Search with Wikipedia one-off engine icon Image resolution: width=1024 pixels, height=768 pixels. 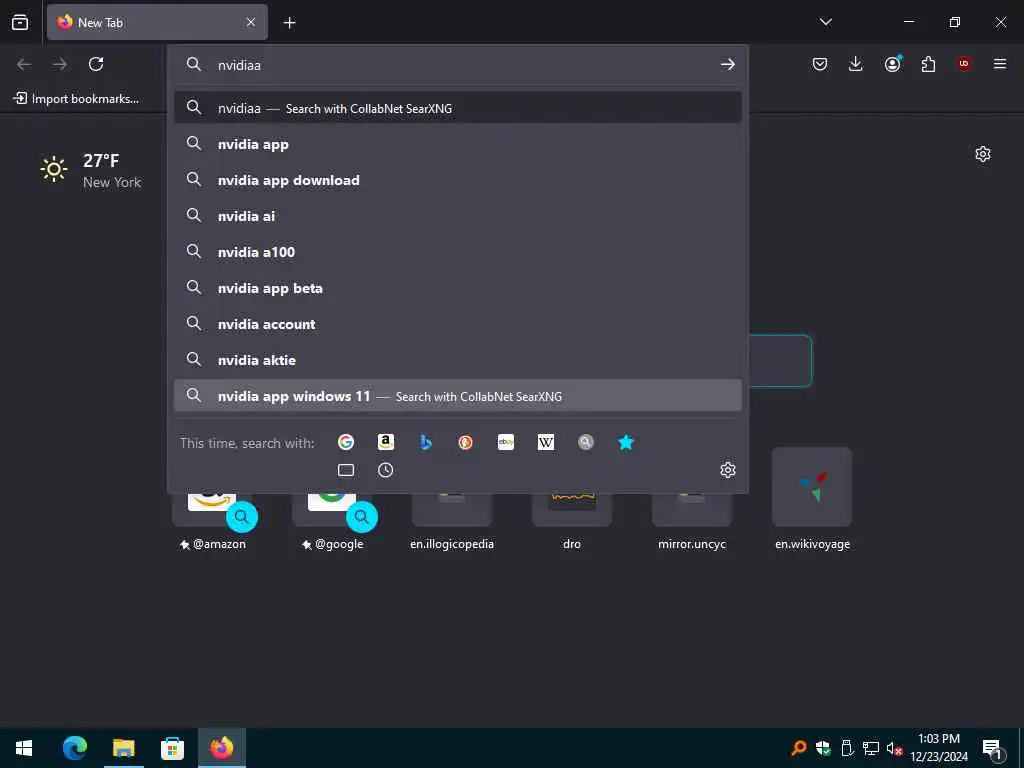tap(546, 442)
